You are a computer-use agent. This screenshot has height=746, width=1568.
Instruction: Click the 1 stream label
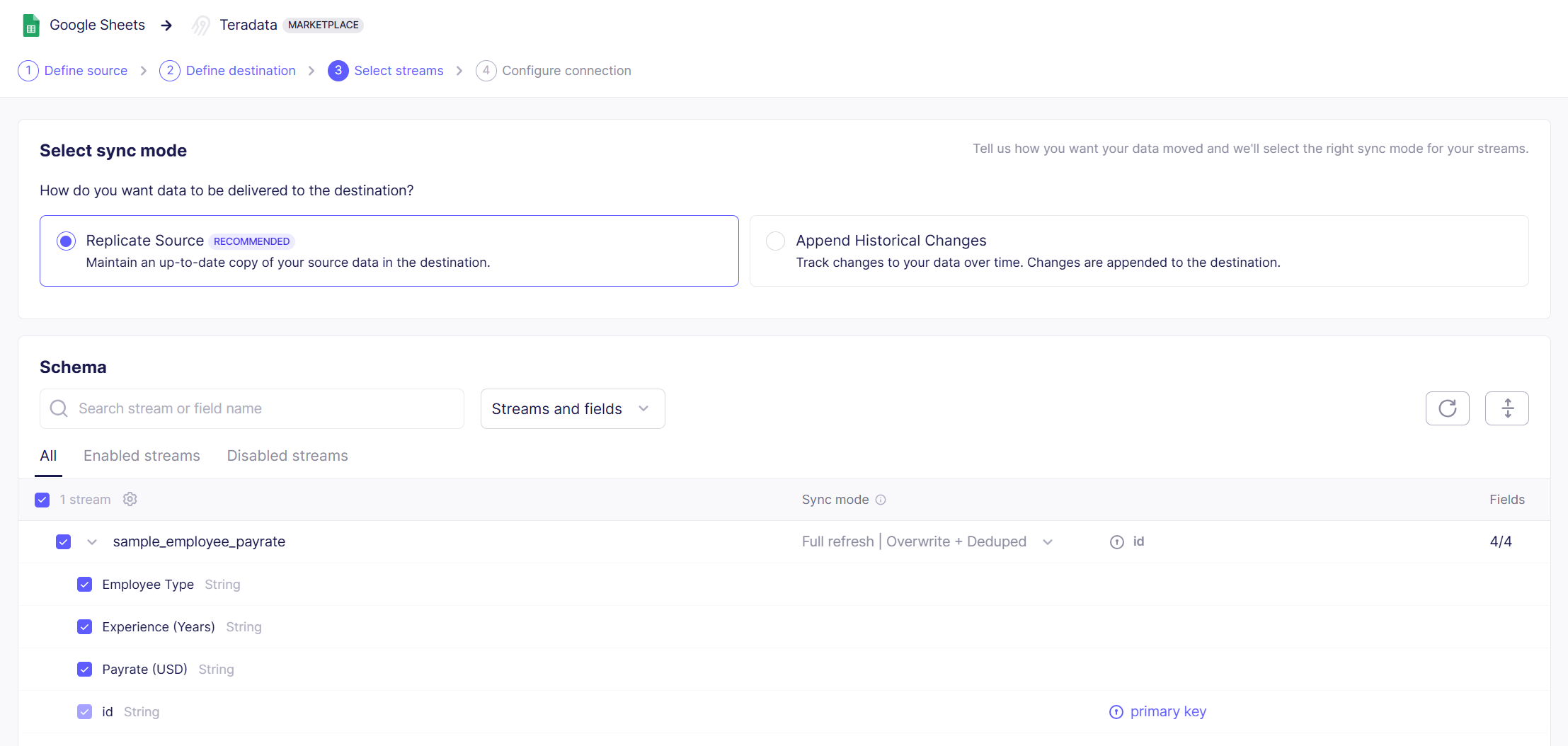[85, 500]
